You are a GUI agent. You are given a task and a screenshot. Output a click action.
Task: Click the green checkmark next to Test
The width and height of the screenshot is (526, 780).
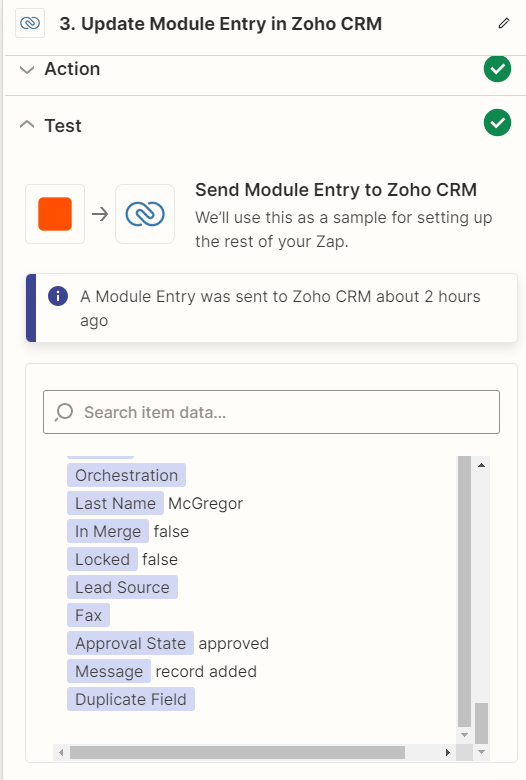point(497,122)
